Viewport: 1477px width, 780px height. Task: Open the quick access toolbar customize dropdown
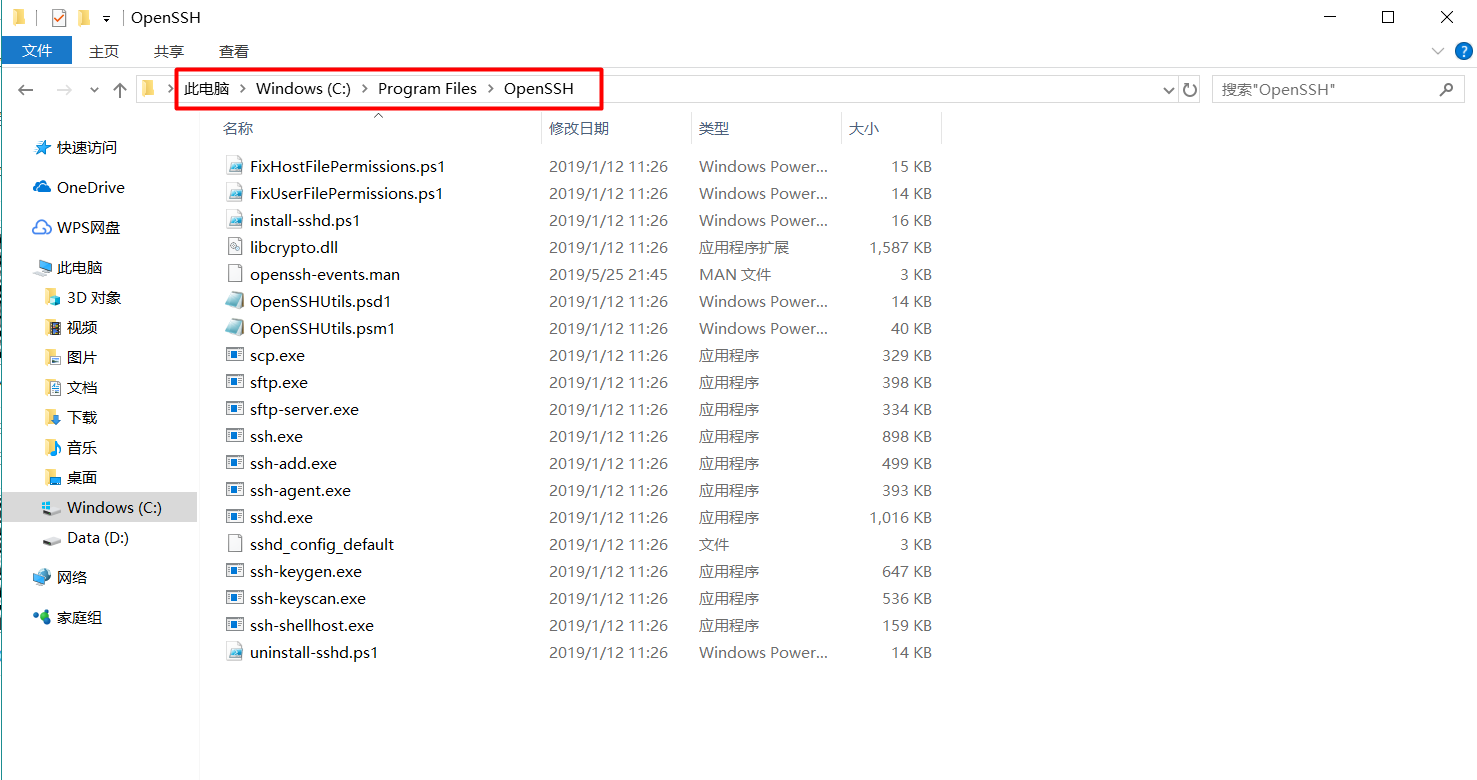click(106, 19)
